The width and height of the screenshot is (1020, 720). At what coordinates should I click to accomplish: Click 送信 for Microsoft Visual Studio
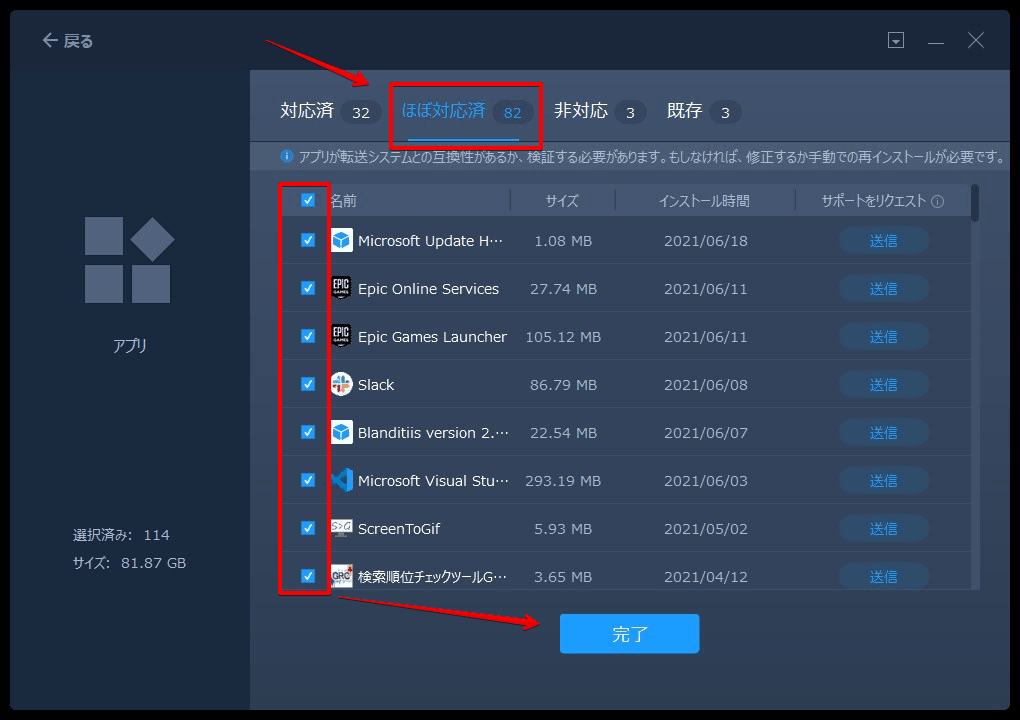pyautogui.click(x=883, y=481)
